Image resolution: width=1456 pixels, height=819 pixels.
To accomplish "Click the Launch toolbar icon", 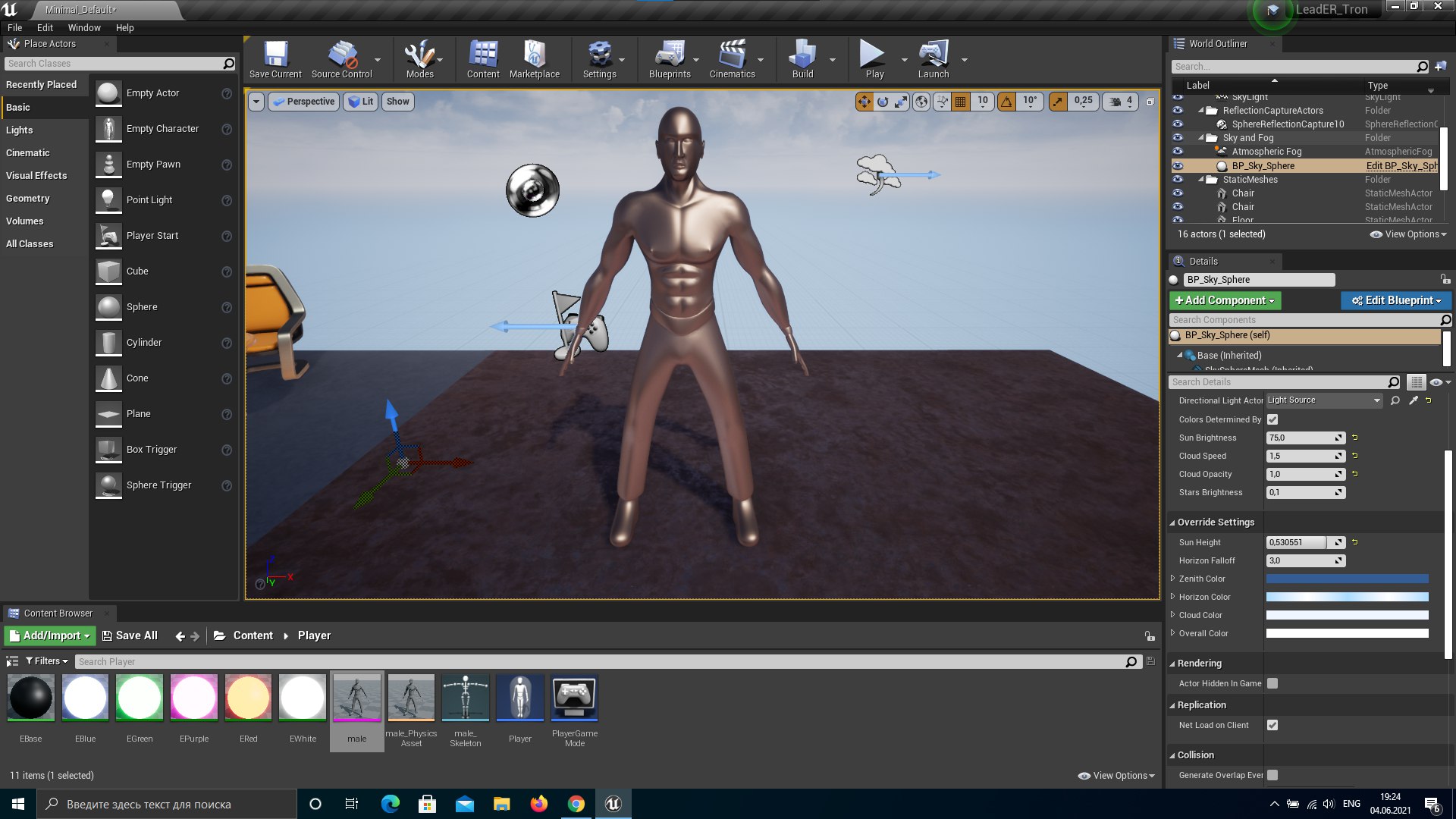I will pyautogui.click(x=934, y=59).
